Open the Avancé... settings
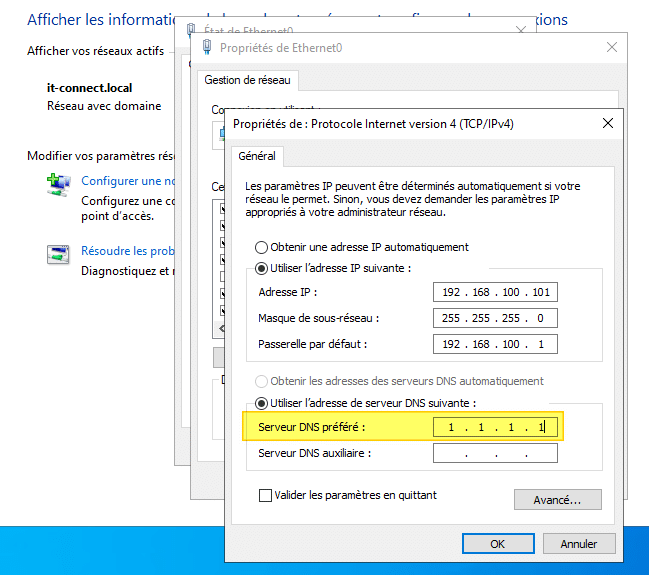 click(x=558, y=500)
